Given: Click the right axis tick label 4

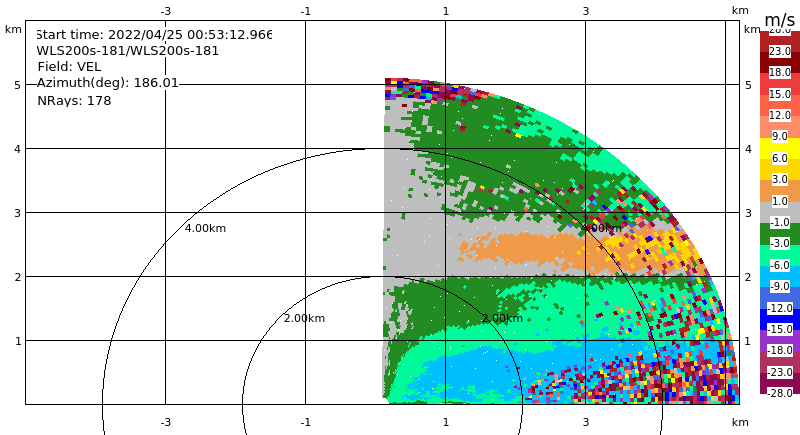Looking at the screenshot, I should click(748, 149).
